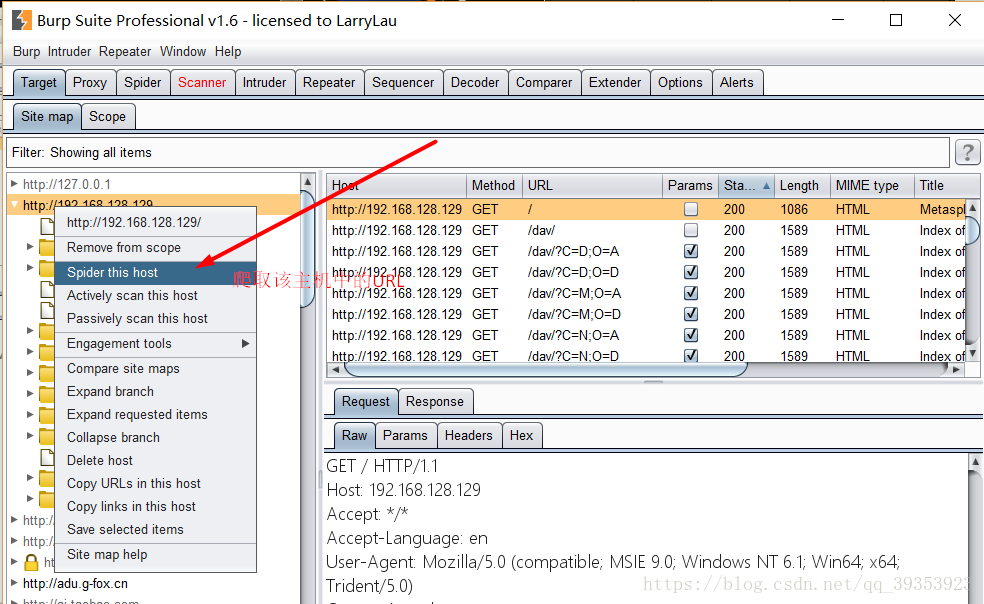Image resolution: width=984 pixels, height=604 pixels.
Task: Collapse the http://192.168.128.129 tree node
Action: click(14, 205)
